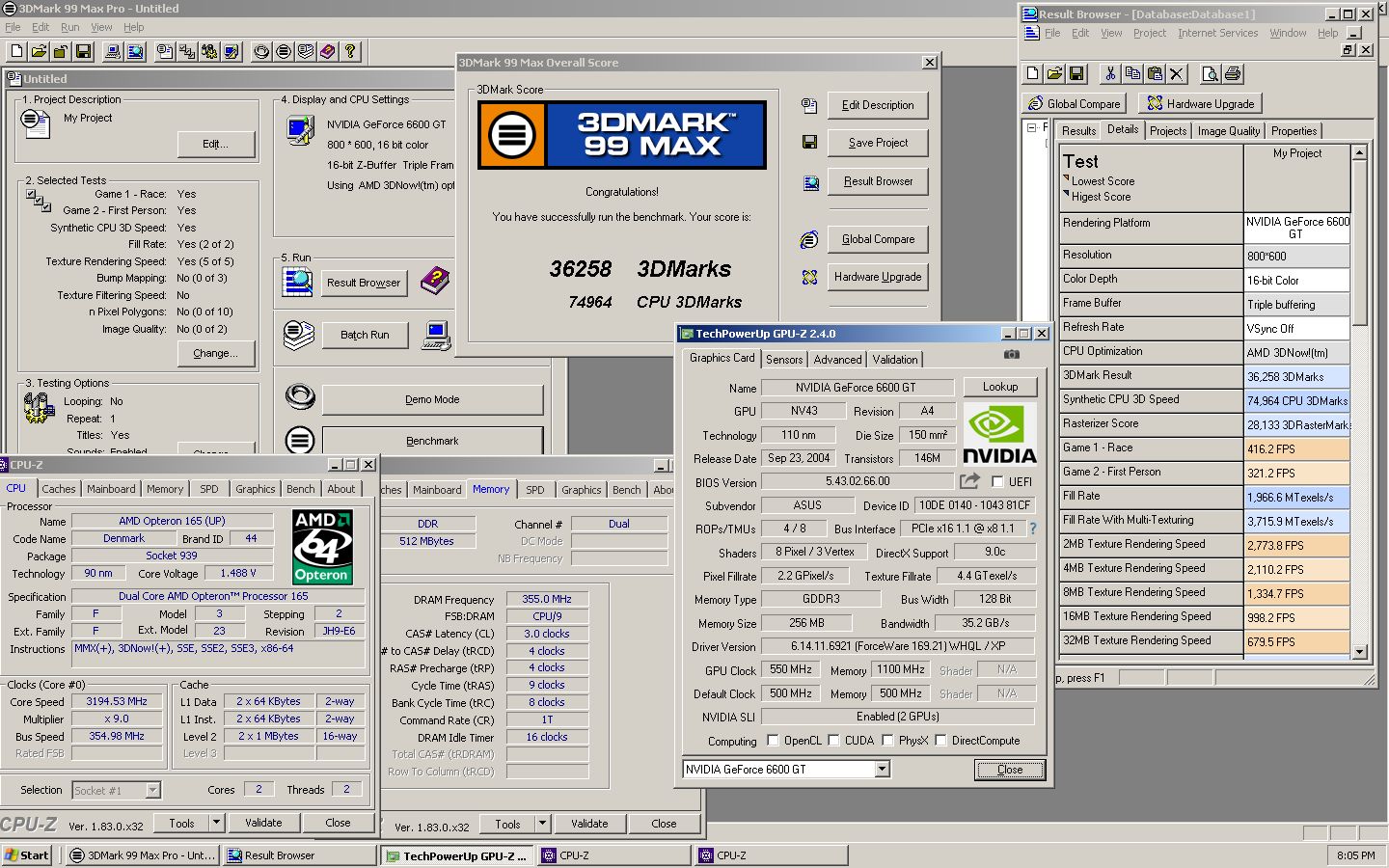Click the Result Browser vertical scrollbar down arrow
Viewport: 1389px width, 868px height.
[1359, 652]
